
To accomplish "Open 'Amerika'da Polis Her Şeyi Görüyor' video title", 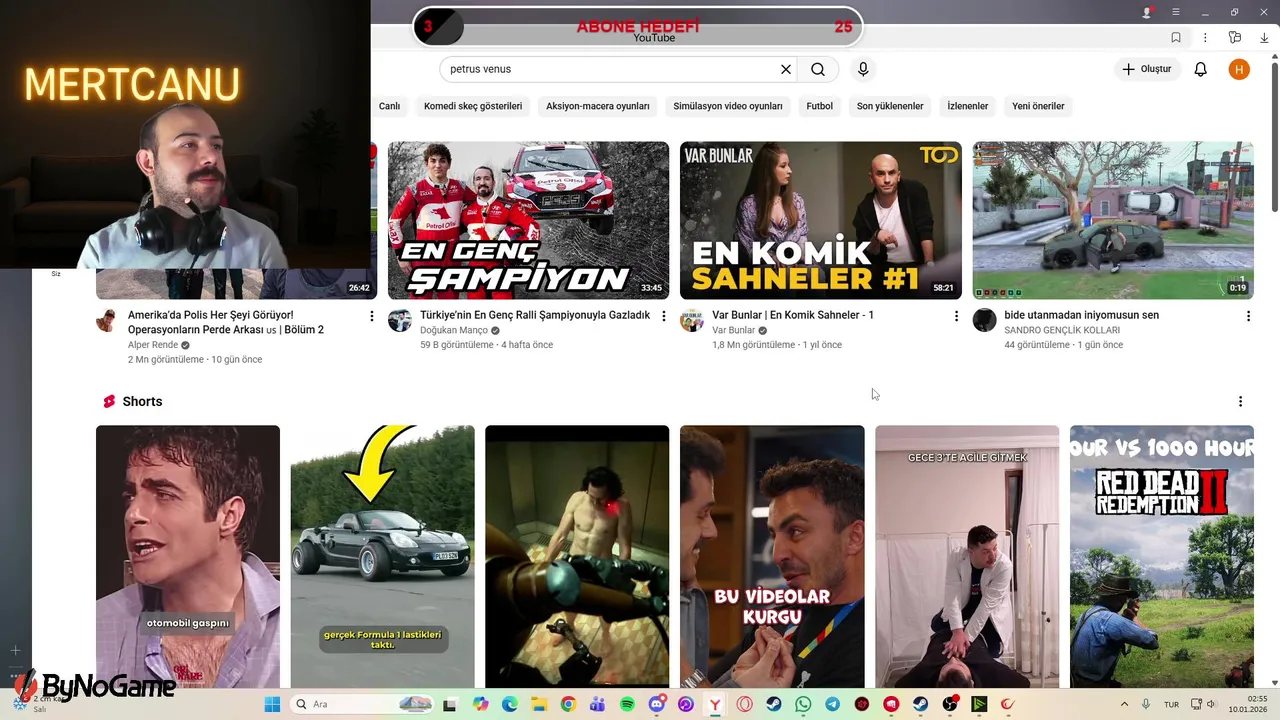I will tap(226, 322).
